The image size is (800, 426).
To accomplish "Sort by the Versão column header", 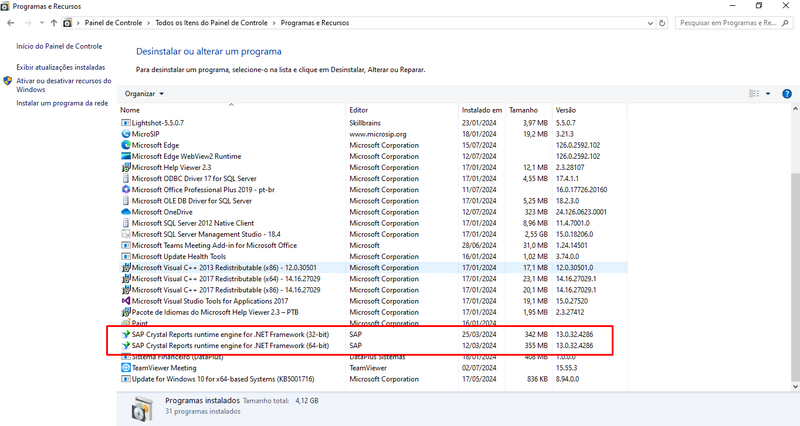I will [566, 110].
